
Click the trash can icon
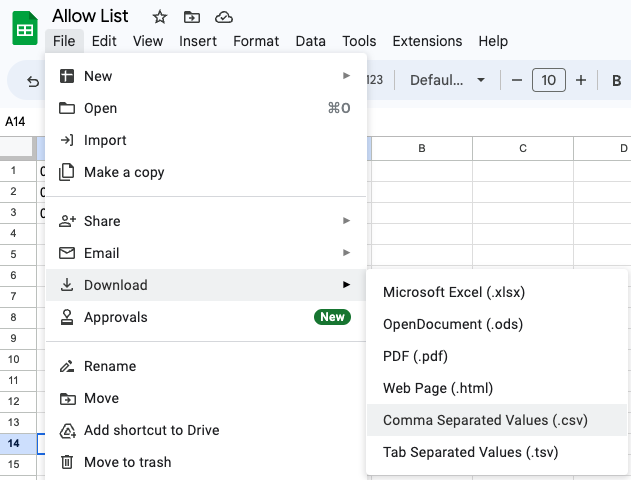pyautogui.click(x=67, y=462)
